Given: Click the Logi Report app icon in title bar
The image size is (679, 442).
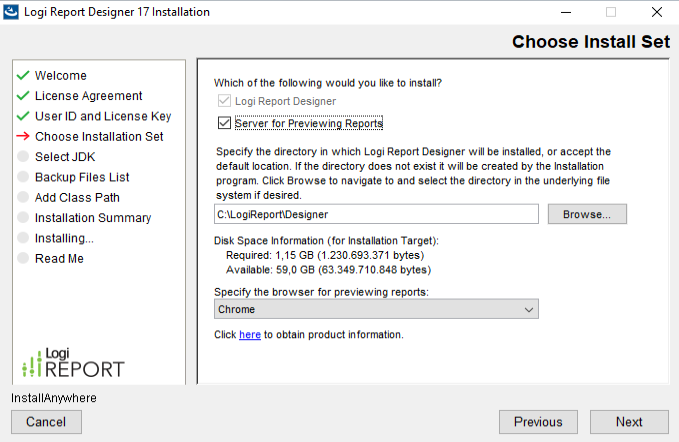Looking at the screenshot, I should point(12,12).
